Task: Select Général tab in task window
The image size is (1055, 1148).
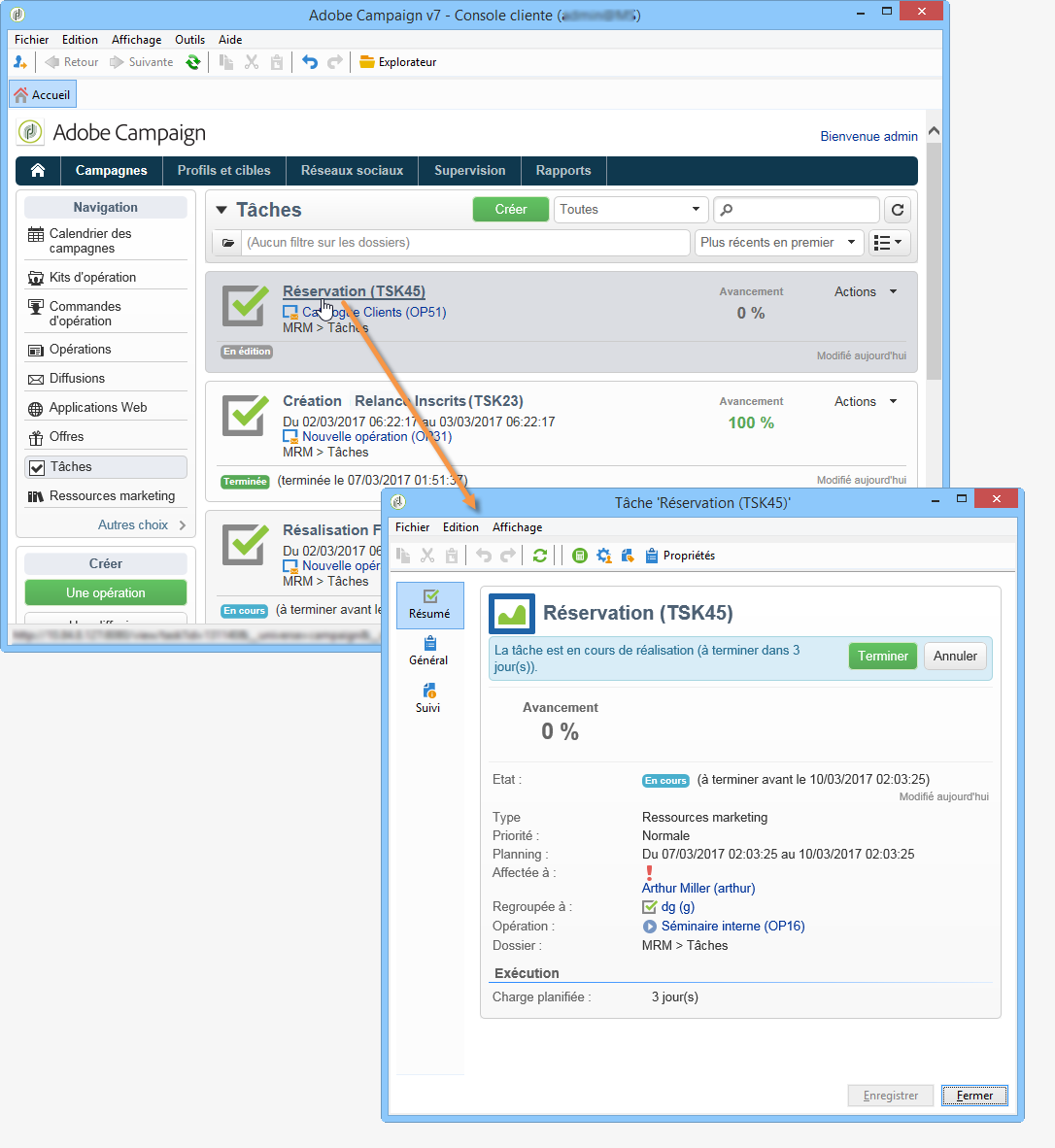Action: [429, 651]
